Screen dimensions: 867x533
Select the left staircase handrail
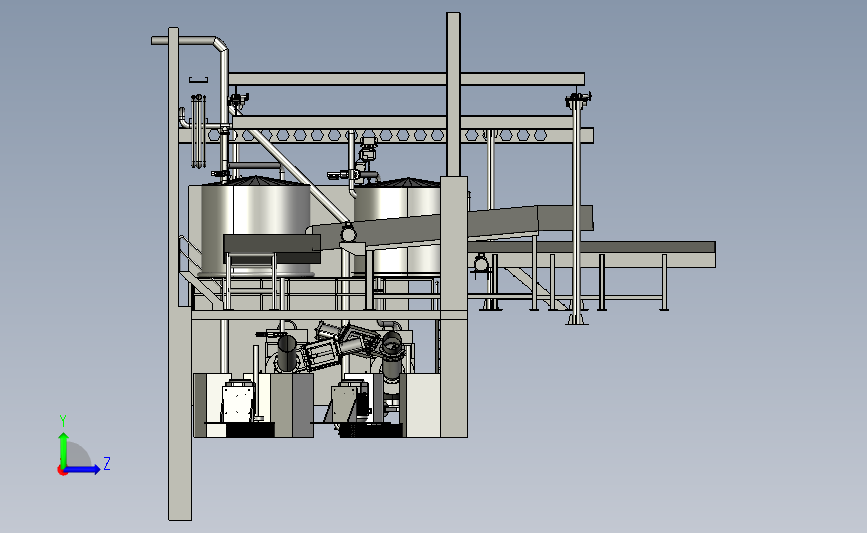[191, 255]
